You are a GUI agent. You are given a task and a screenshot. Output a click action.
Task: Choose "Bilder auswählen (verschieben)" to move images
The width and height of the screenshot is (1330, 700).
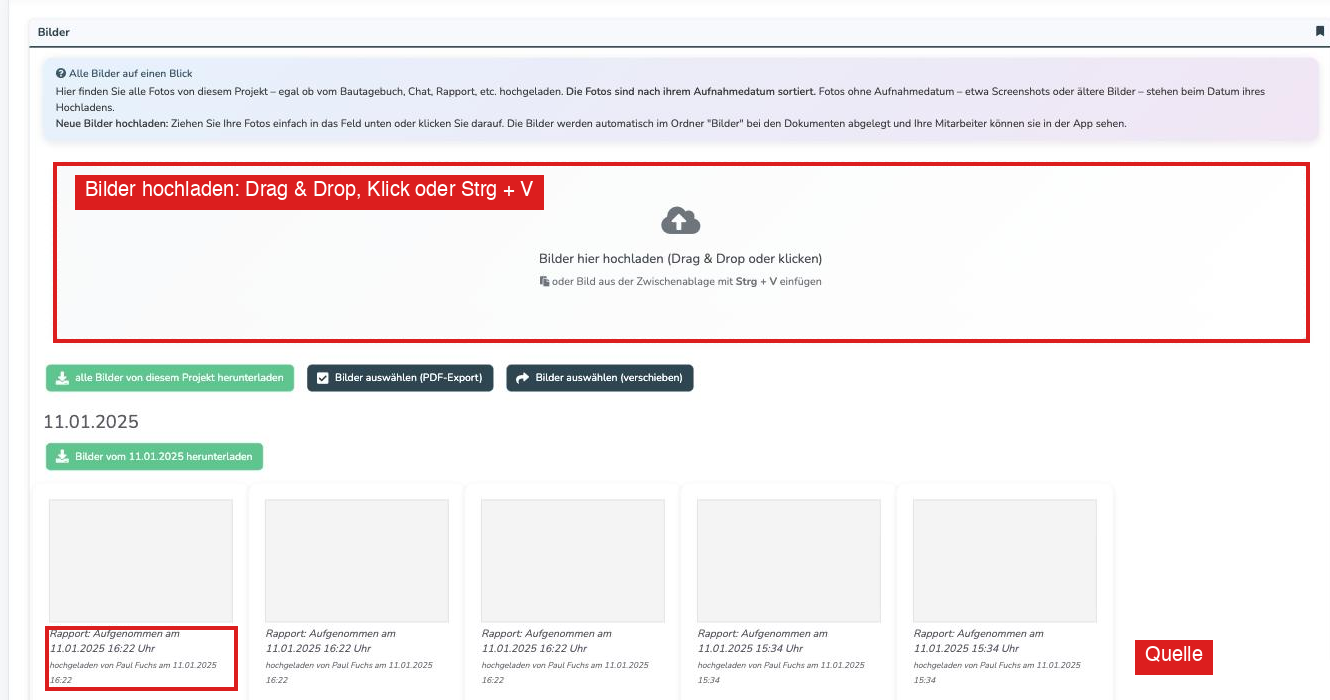(x=600, y=378)
